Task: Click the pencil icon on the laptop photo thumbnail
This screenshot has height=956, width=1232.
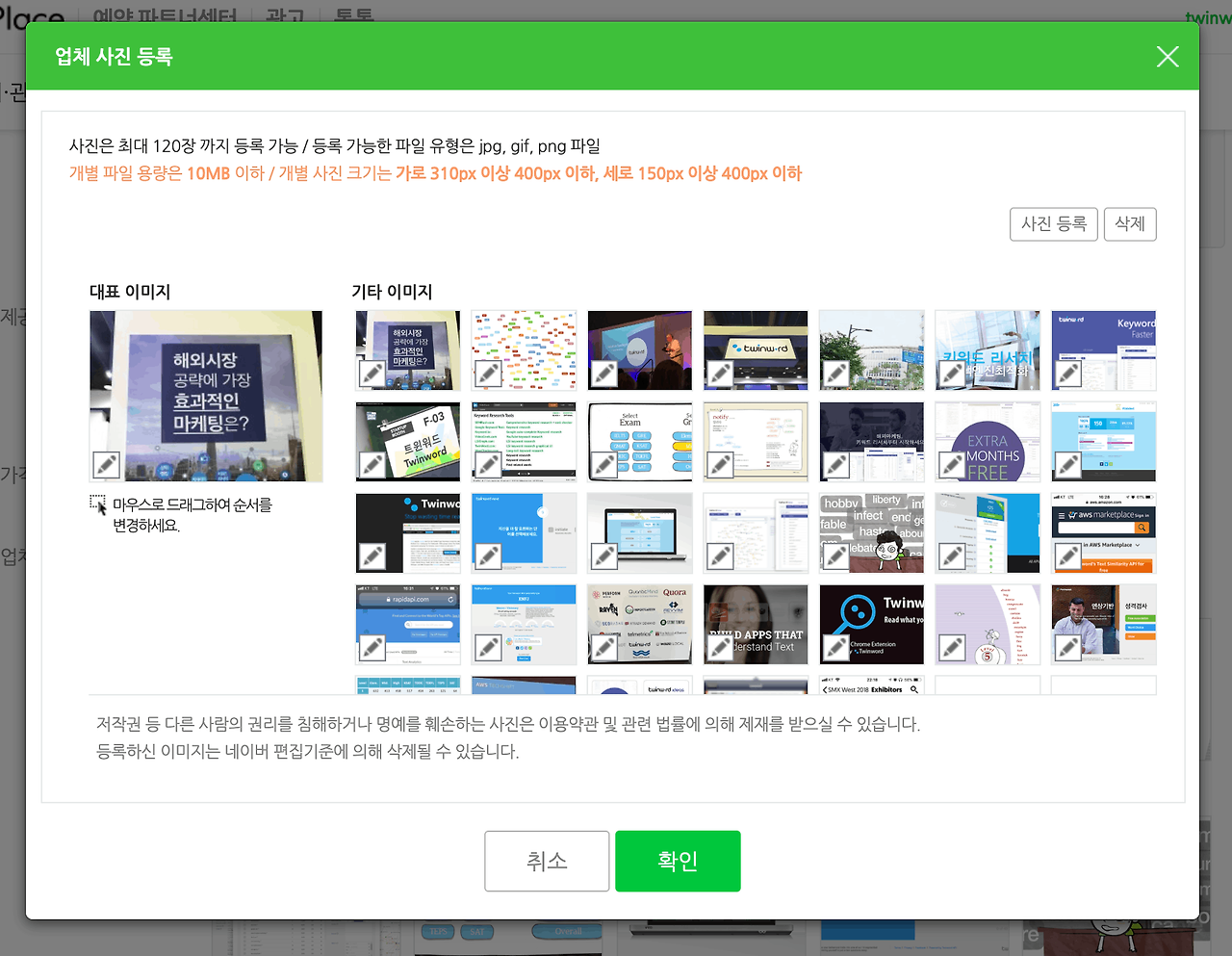Action: pyautogui.click(x=603, y=556)
